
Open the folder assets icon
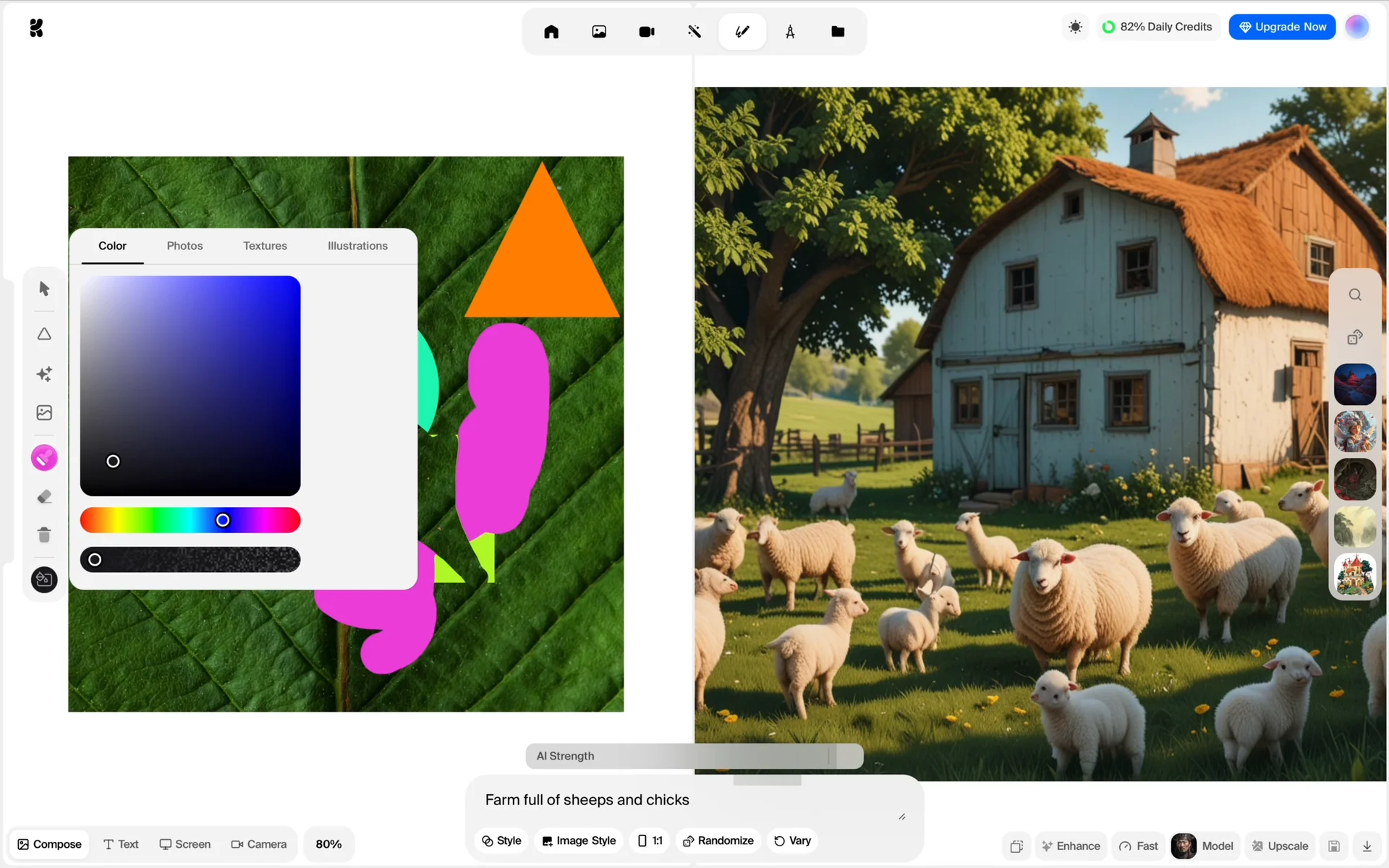pos(838,32)
